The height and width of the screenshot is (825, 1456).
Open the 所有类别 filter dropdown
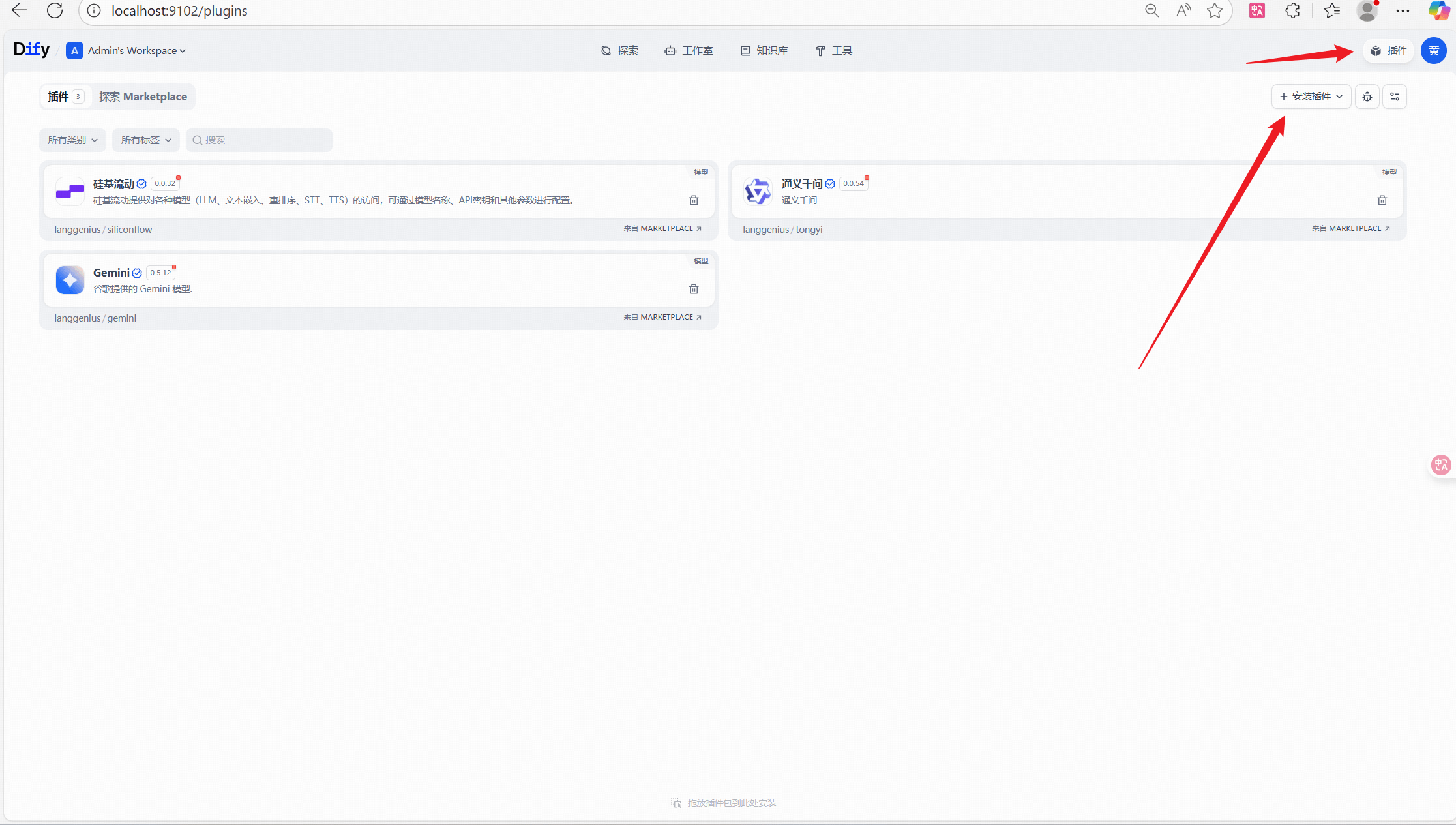pos(72,140)
